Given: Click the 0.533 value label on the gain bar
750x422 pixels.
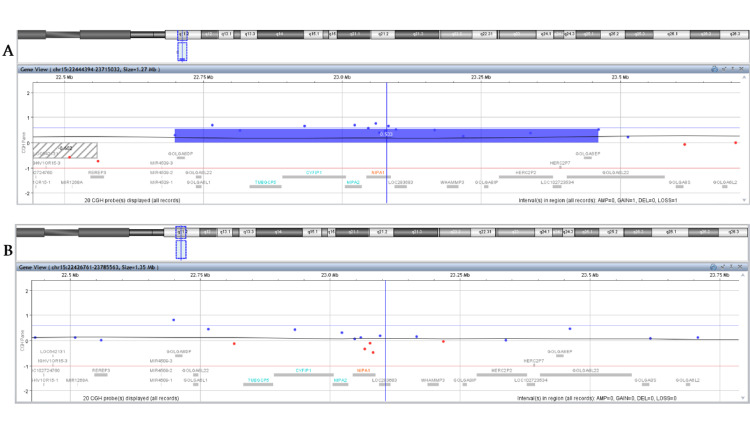Looking at the screenshot, I should [386, 134].
